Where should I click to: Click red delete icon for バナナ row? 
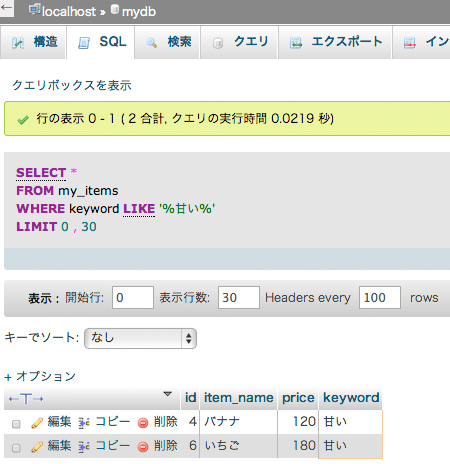143,423
